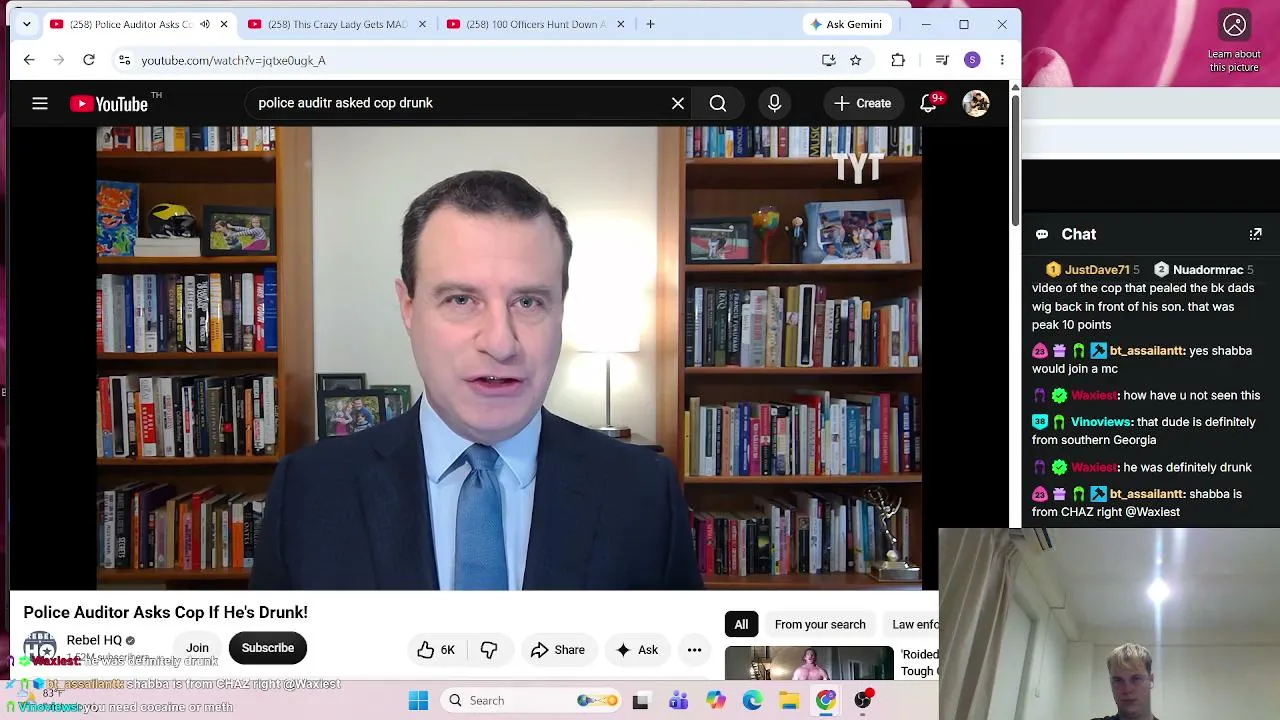Launch Microsoft Teams from taskbar
1280x720 pixels.
click(x=678, y=700)
